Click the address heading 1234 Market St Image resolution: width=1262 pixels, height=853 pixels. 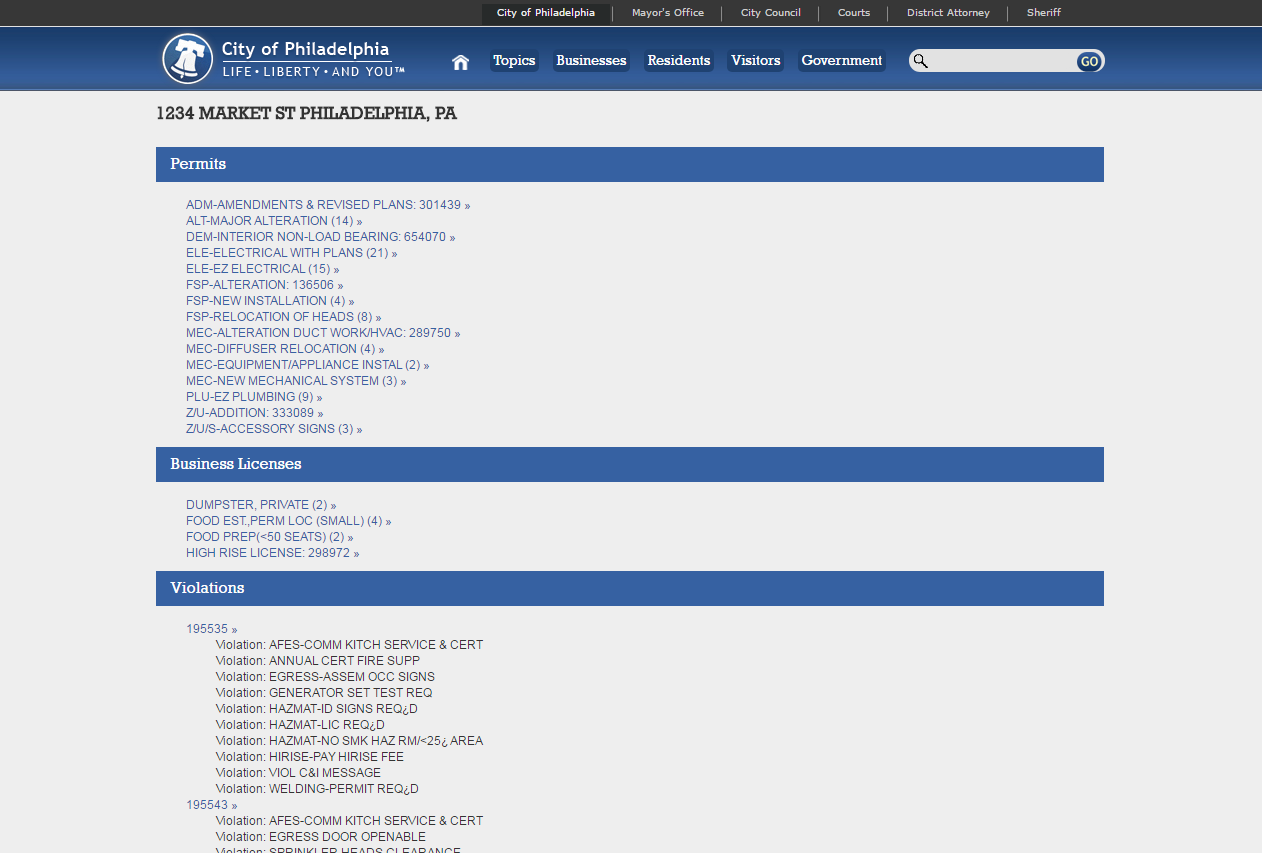coord(306,114)
